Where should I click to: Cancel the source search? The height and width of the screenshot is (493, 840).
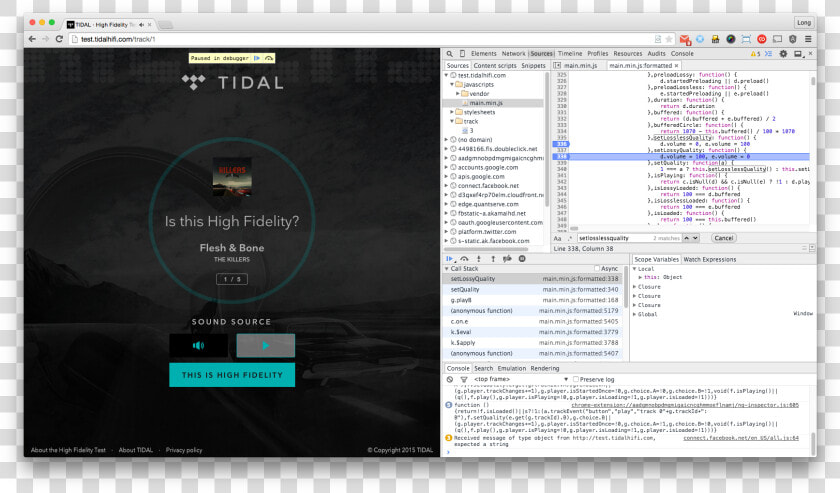pyautogui.click(x=723, y=238)
